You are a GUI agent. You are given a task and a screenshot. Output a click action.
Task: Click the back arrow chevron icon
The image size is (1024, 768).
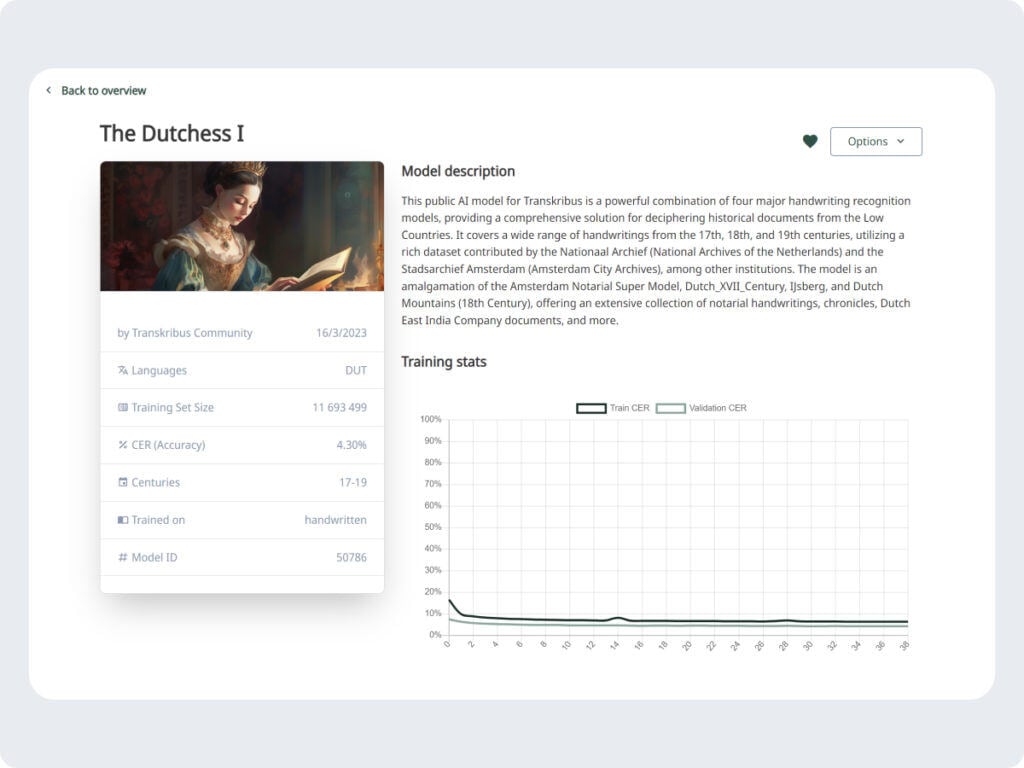click(x=48, y=90)
